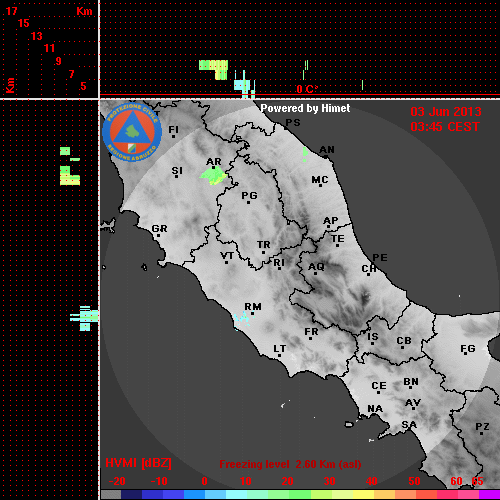Image resolution: width=500 pixels, height=500 pixels.
Task: Click the time '03:45 CEST'
Action: tap(445, 127)
